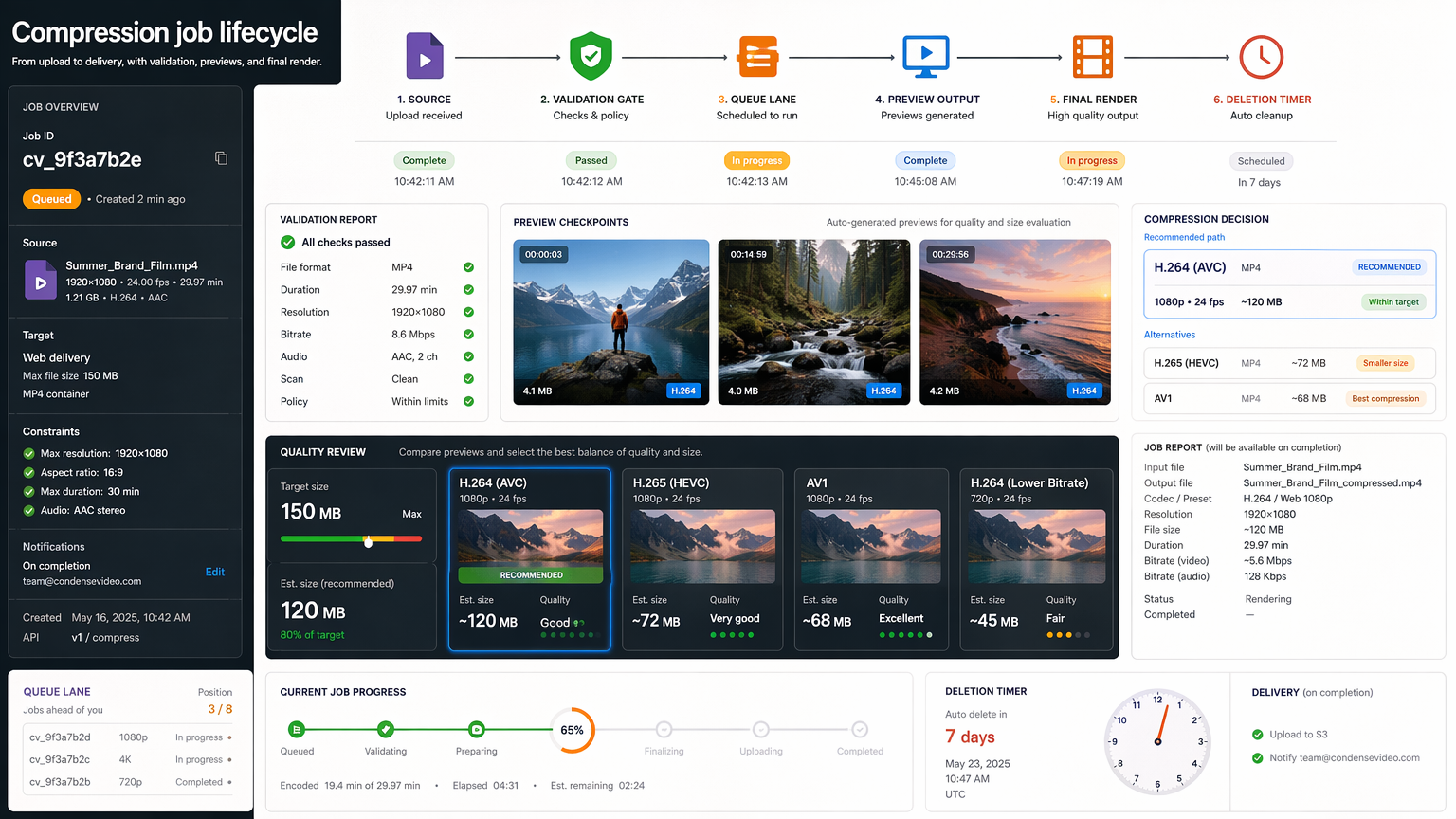The width and height of the screenshot is (1456, 819).
Task: Click the Queue Lane stage icon
Action: [x=758, y=56]
